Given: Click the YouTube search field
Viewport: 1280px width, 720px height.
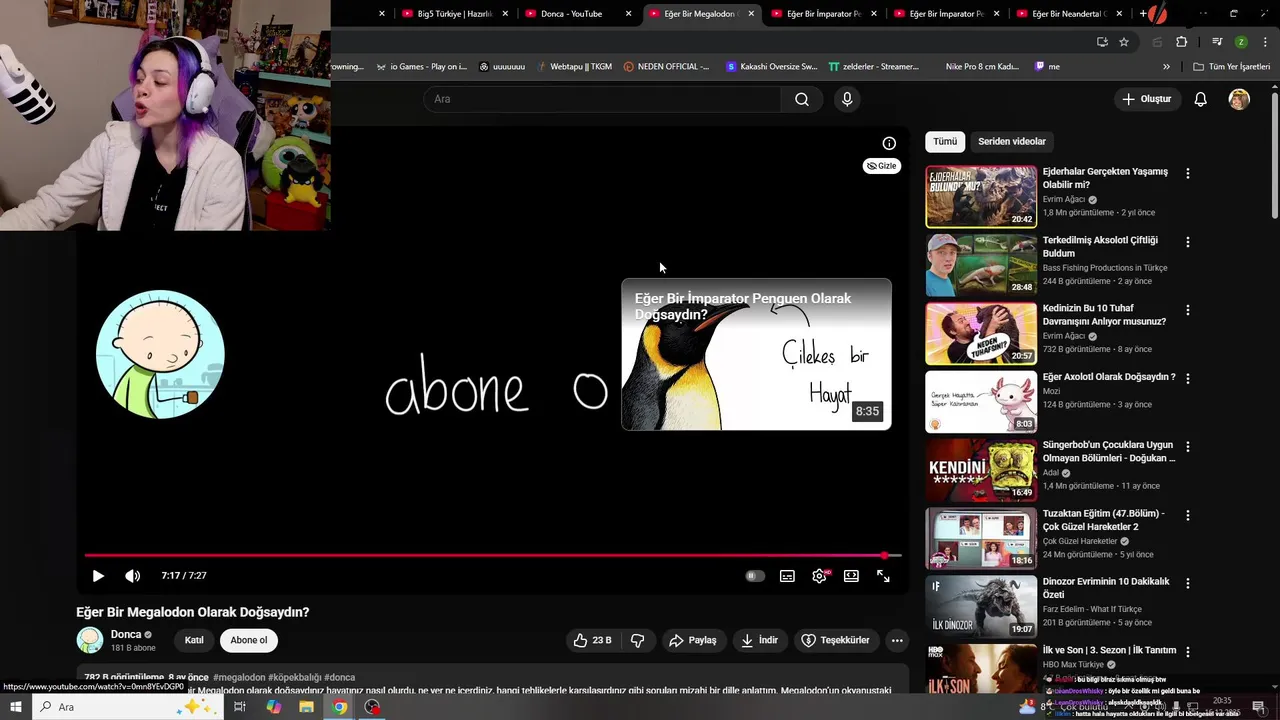Looking at the screenshot, I should click(x=602, y=99).
